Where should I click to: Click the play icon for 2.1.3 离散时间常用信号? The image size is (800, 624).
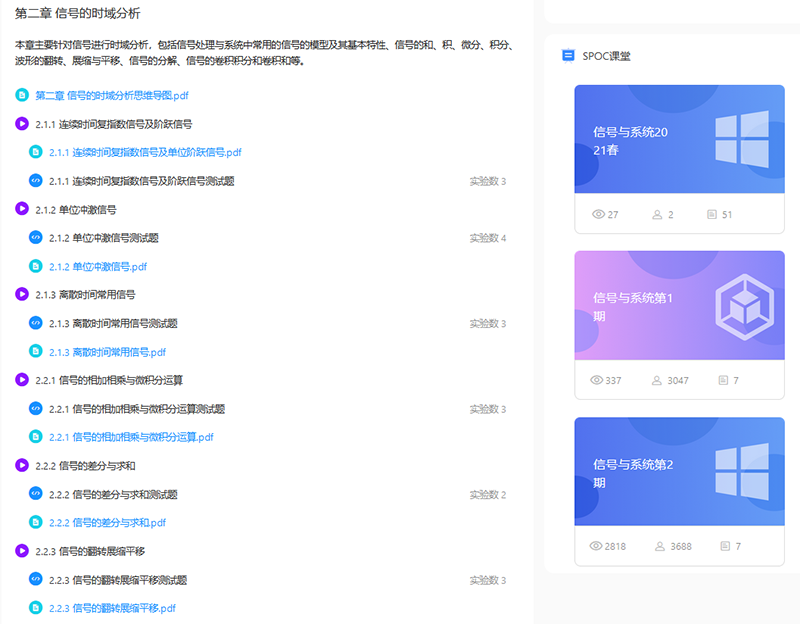22,295
